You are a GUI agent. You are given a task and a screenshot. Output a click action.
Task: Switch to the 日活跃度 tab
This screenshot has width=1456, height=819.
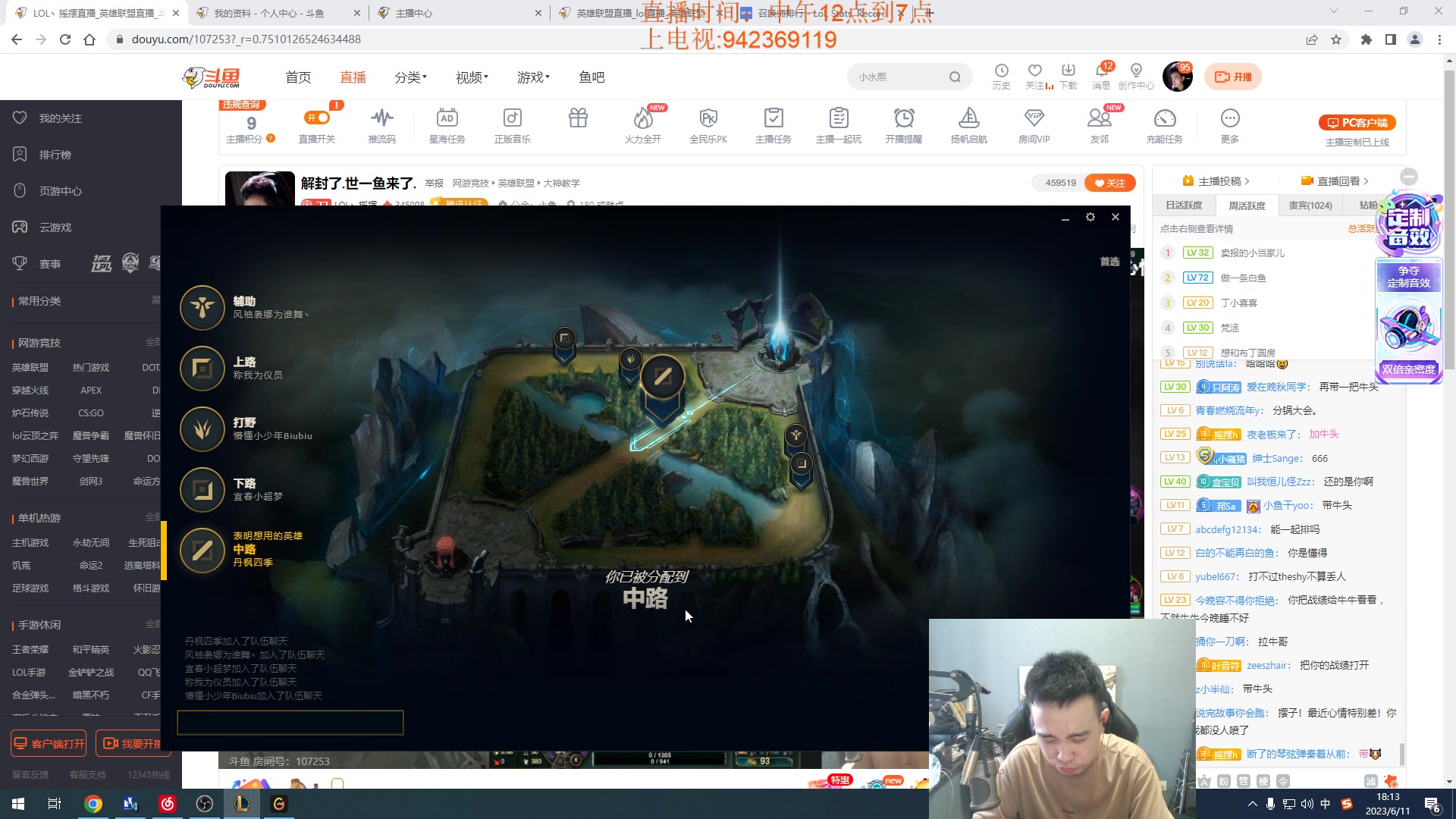(x=1183, y=206)
